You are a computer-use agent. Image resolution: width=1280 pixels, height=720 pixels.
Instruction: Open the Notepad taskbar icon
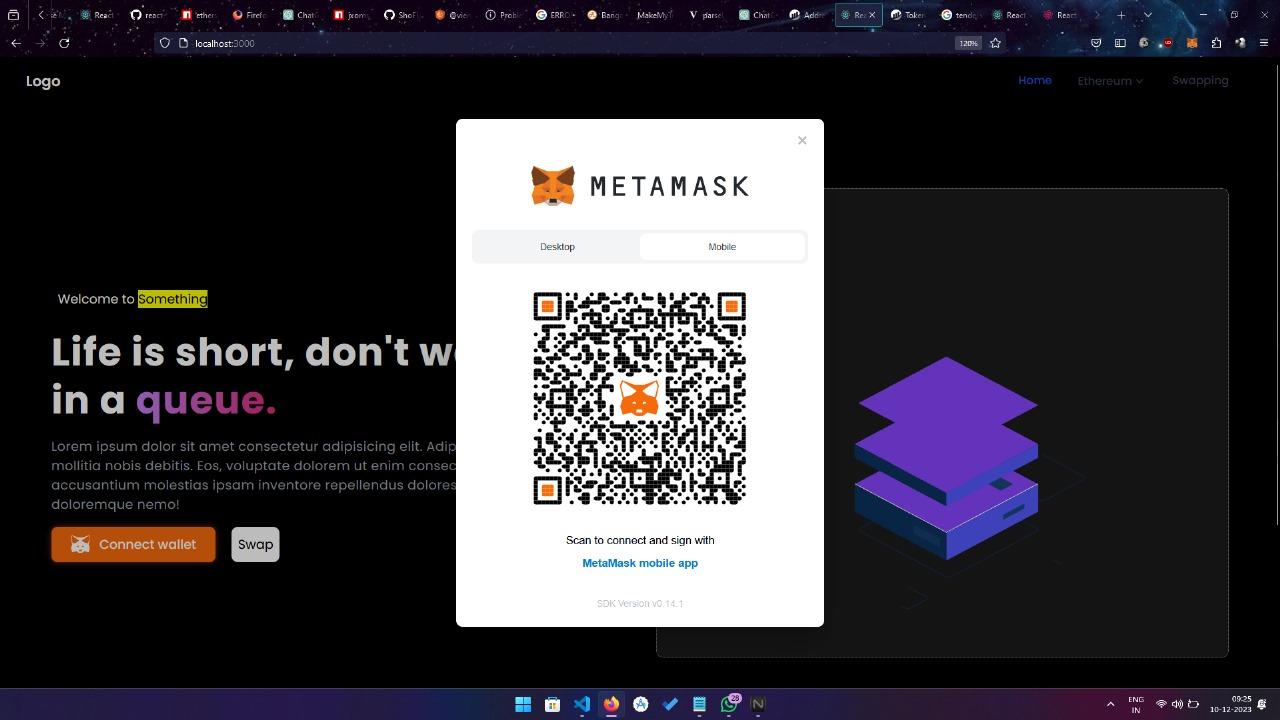click(x=699, y=704)
